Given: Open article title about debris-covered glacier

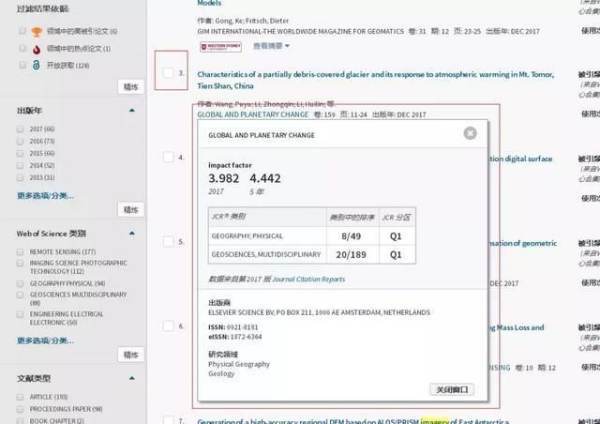Looking at the screenshot, I should coord(375,80).
